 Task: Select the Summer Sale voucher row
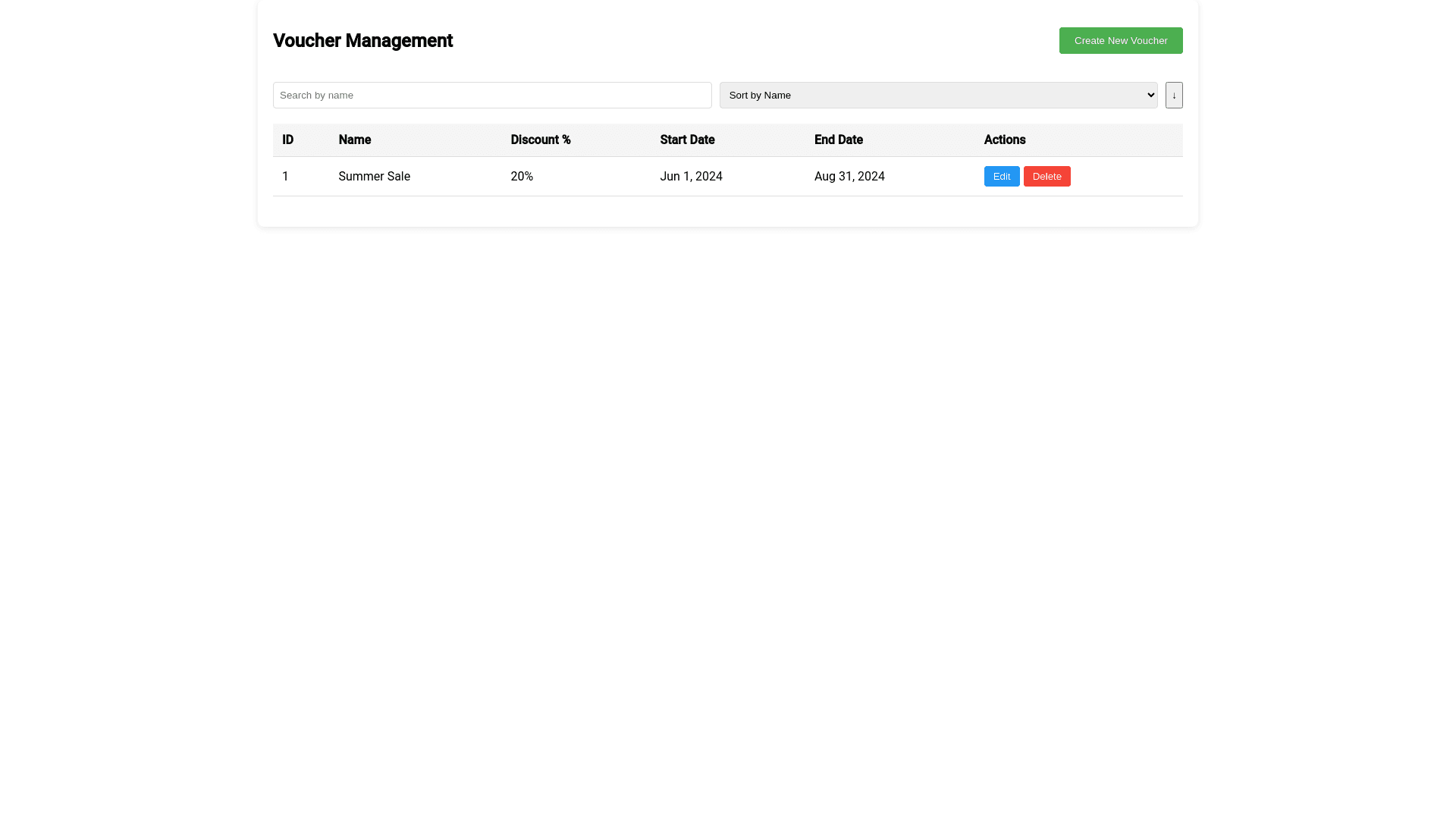607,176
